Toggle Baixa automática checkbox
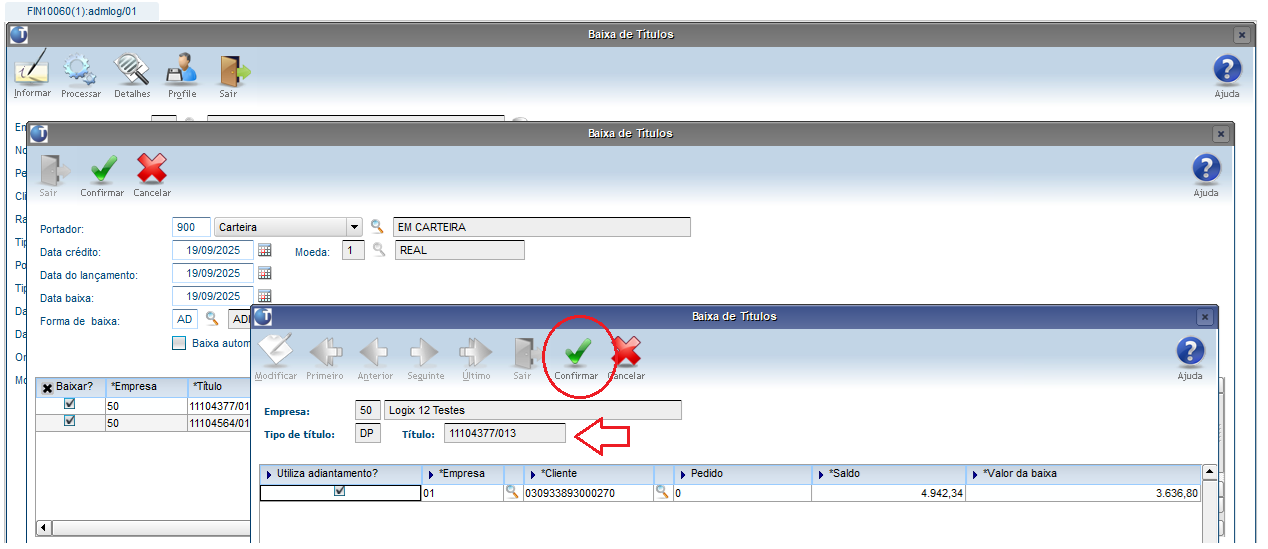Viewport: 1268px width, 549px height. click(180, 343)
